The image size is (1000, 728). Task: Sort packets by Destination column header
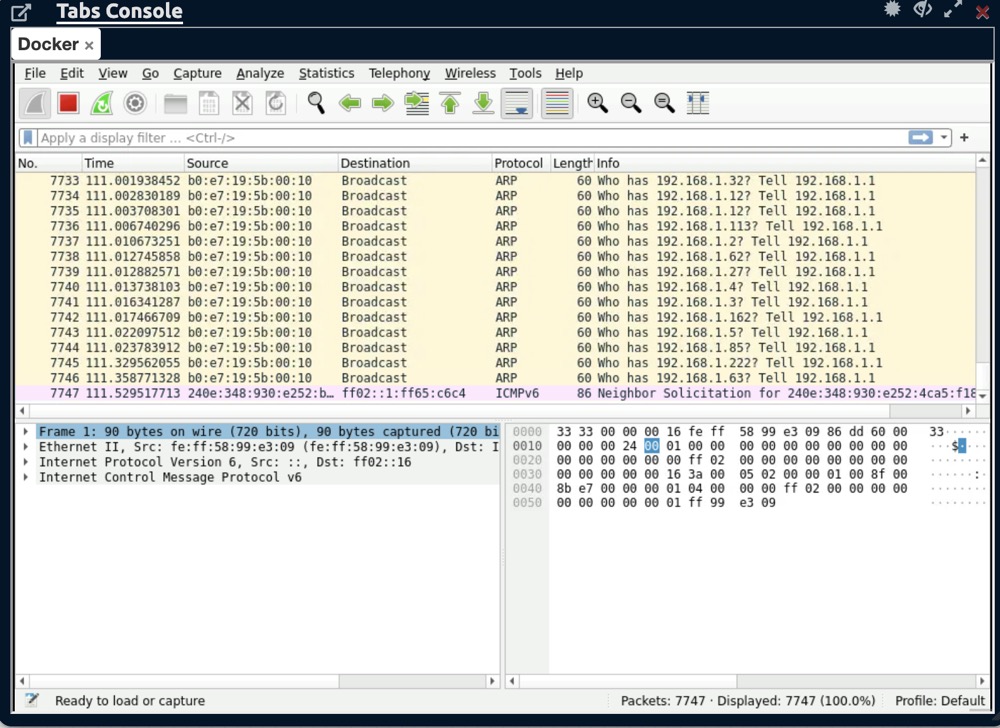pyautogui.click(x=415, y=163)
